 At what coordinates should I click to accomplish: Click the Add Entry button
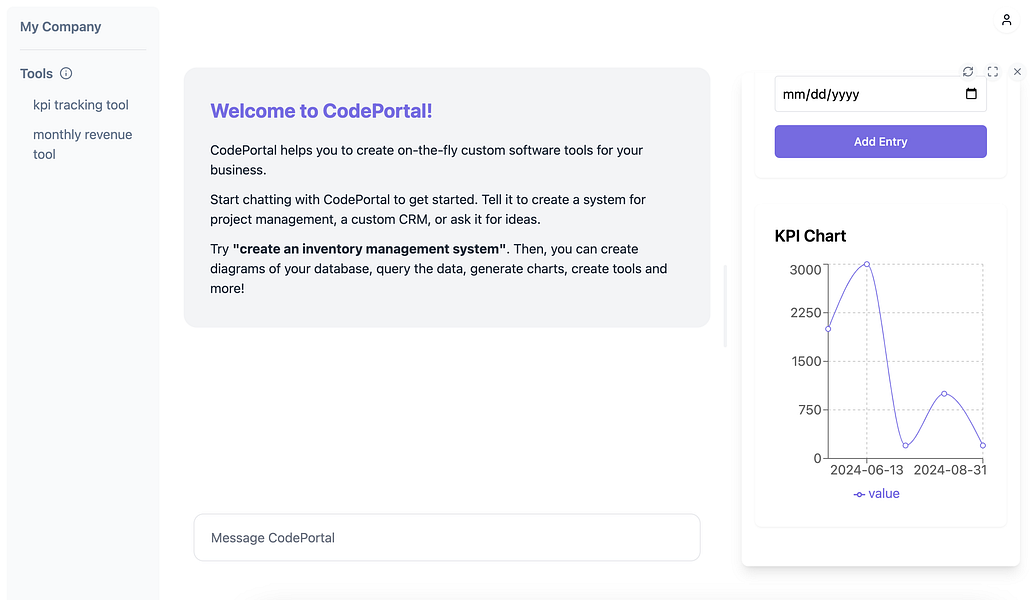[x=880, y=141]
